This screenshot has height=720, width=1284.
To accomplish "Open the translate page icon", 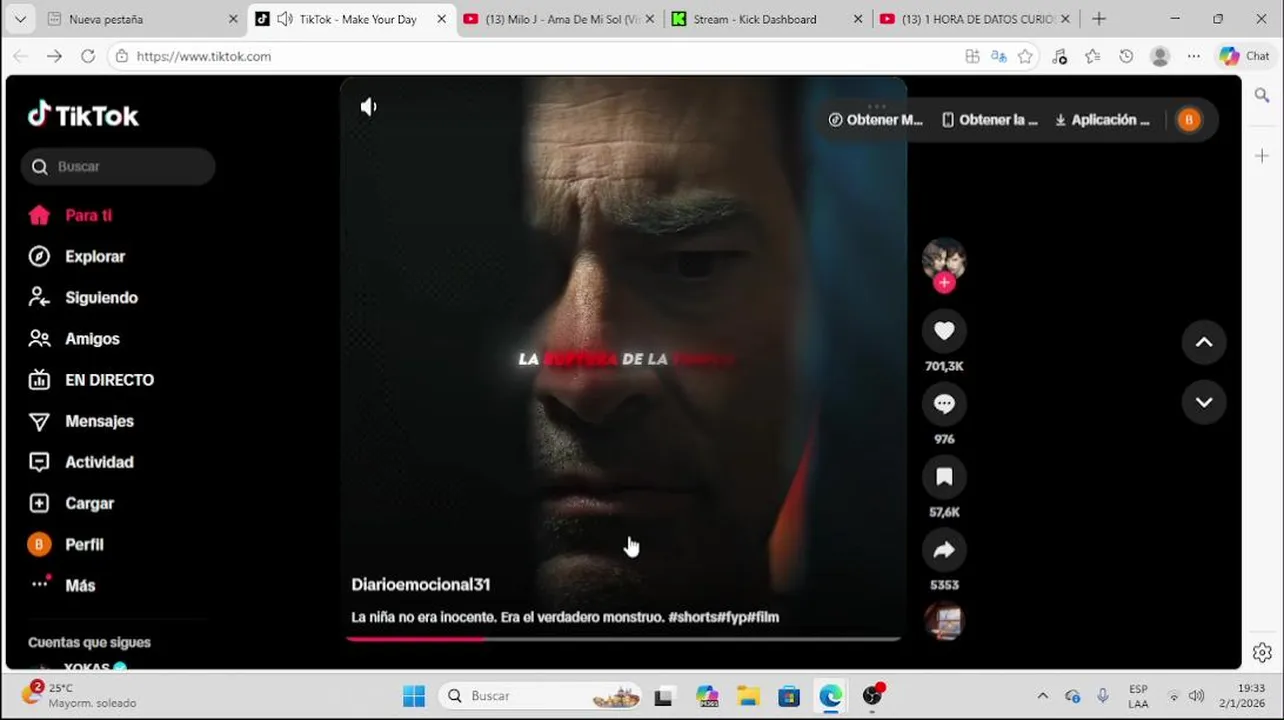I will point(998,56).
